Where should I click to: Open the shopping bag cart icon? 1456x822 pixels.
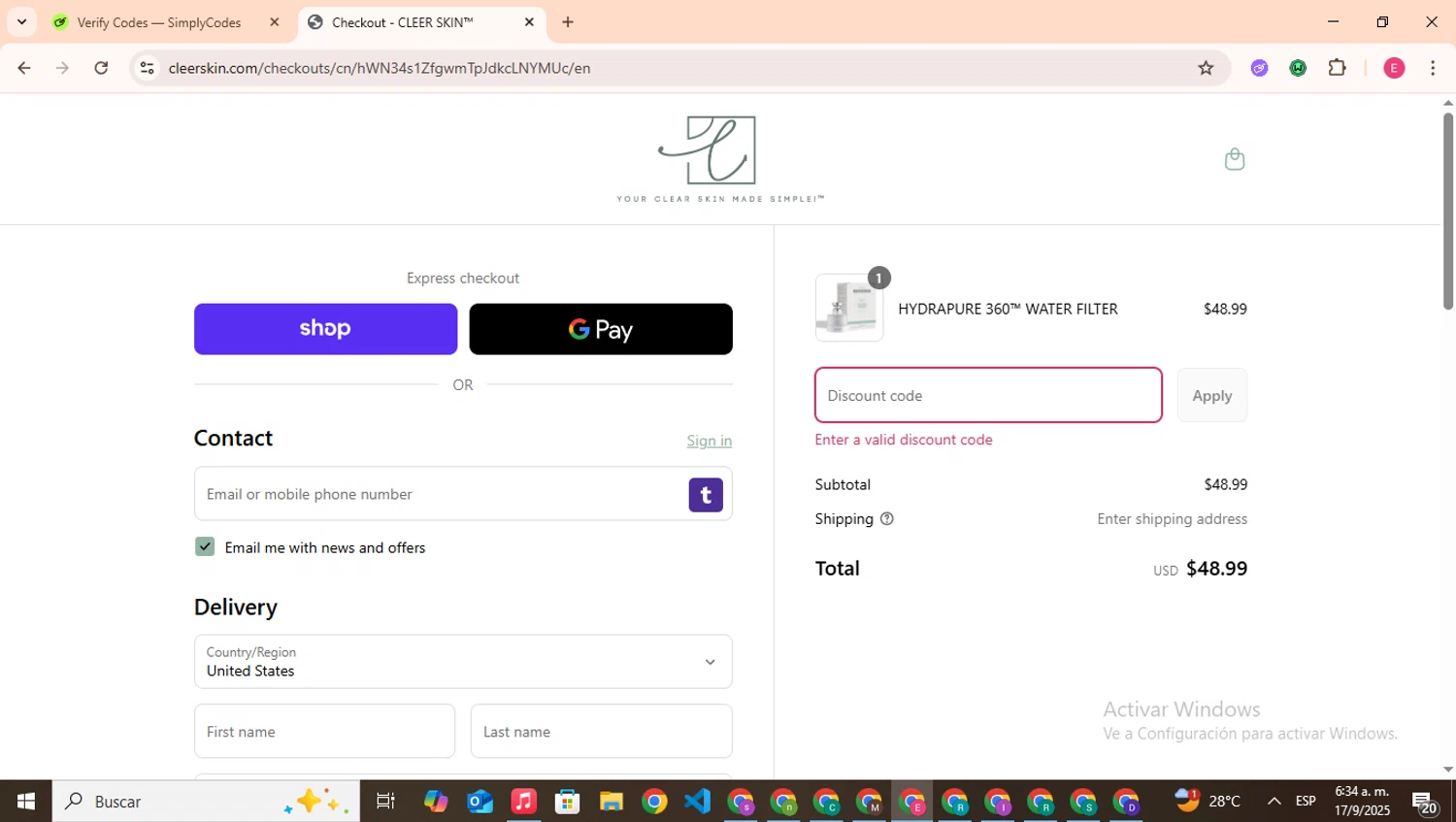[x=1234, y=159]
